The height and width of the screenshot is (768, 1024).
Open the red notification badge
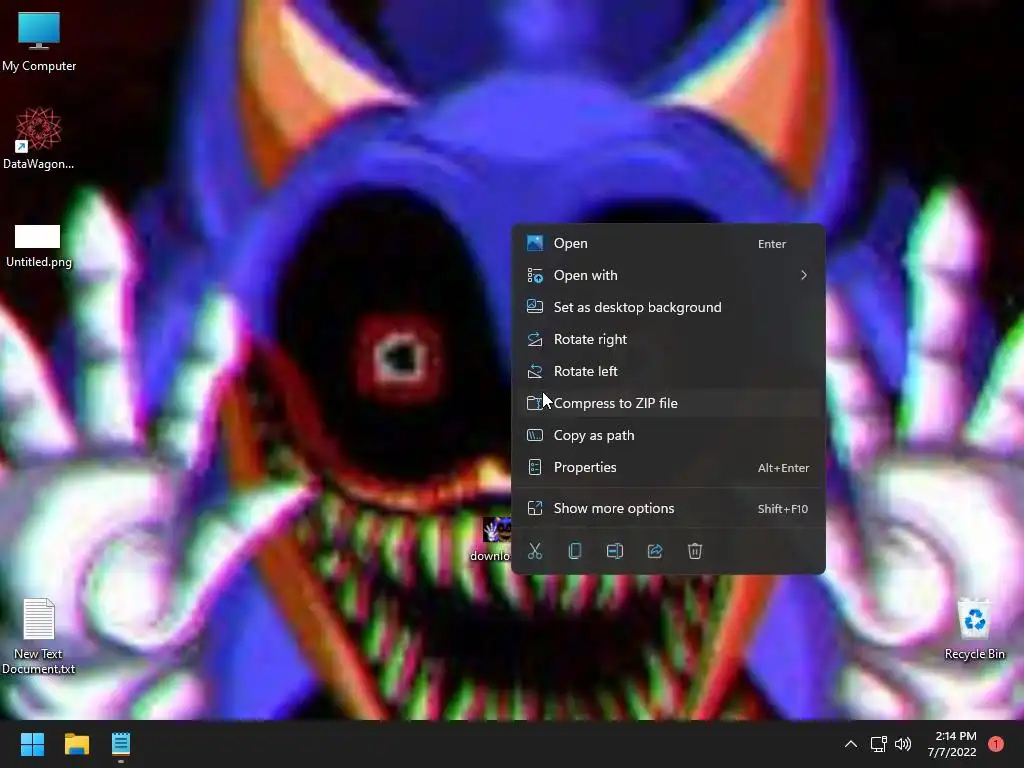(x=996, y=744)
